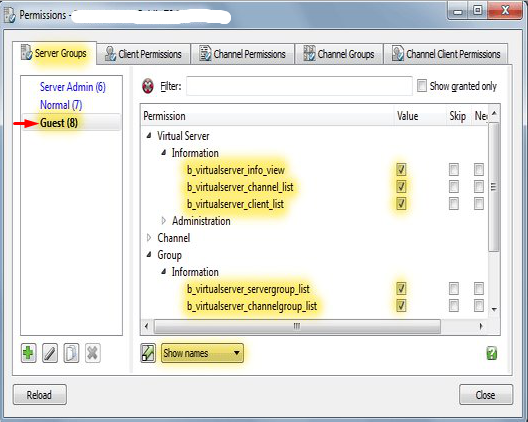528x422 pixels.
Task: Click the Reload button
Action: coord(39,394)
